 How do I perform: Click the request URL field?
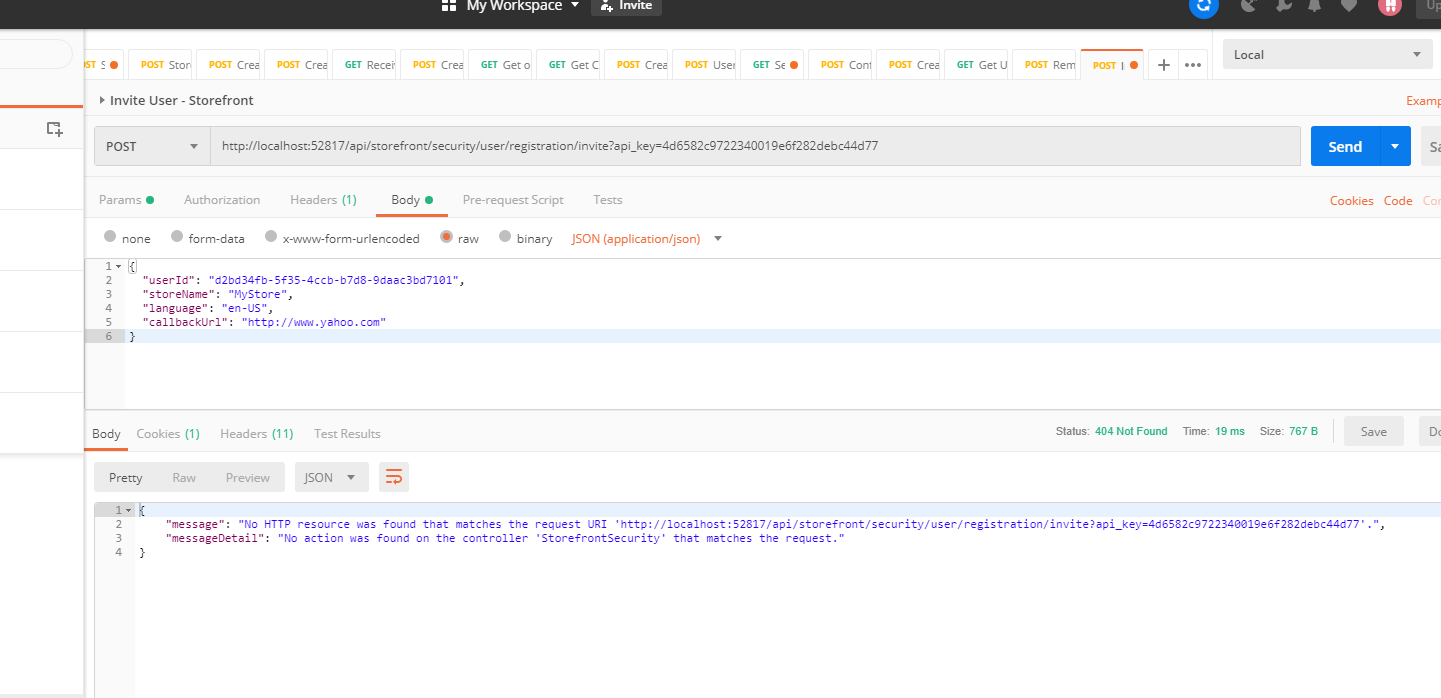pos(755,146)
